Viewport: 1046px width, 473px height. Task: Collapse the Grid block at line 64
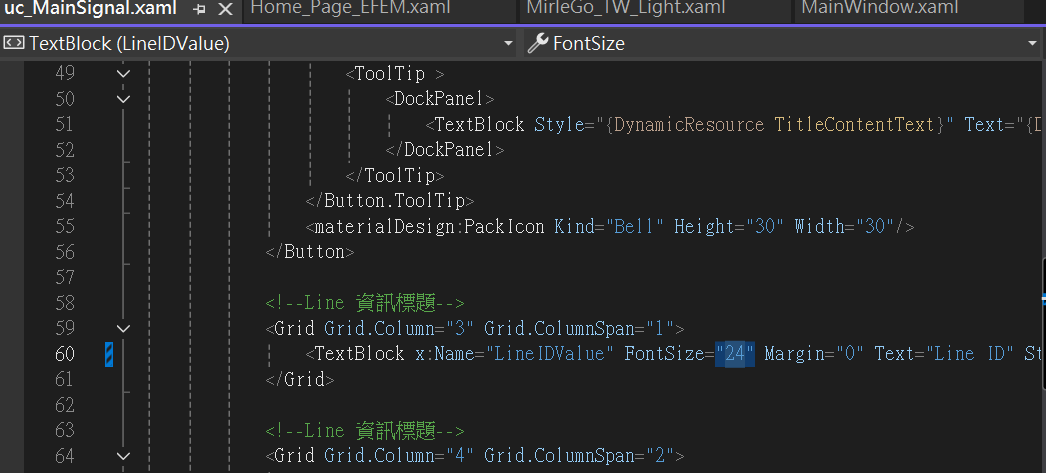pyautogui.click(x=123, y=456)
